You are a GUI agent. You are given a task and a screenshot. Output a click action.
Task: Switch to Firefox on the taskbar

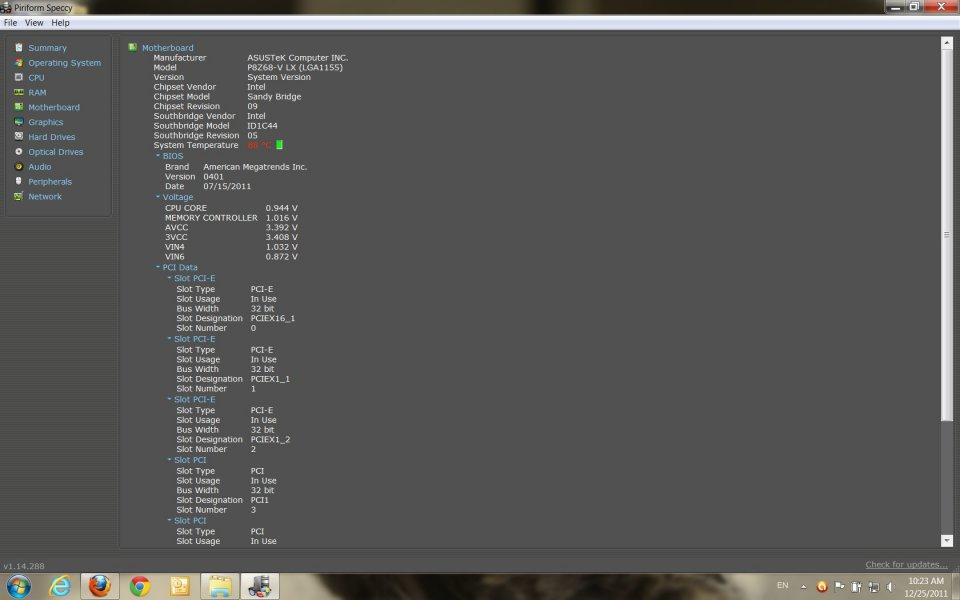99,586
